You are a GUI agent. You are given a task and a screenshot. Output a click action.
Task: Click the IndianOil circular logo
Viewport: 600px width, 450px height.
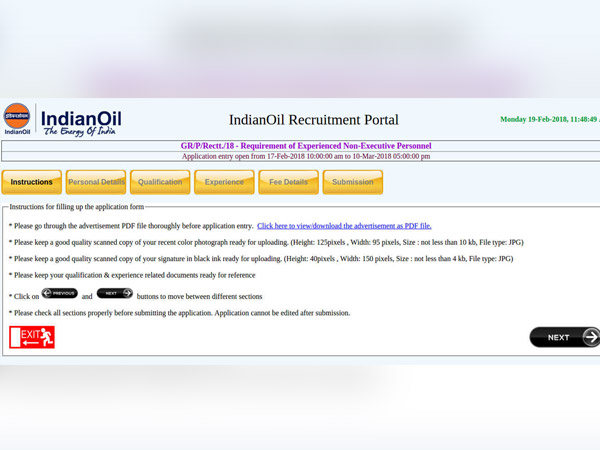[17, 116]
